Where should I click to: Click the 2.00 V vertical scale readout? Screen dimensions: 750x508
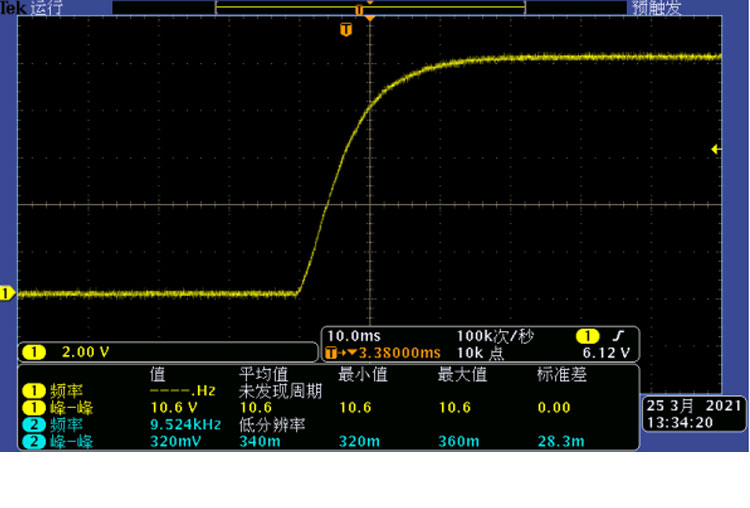click(x=86, y=353)
